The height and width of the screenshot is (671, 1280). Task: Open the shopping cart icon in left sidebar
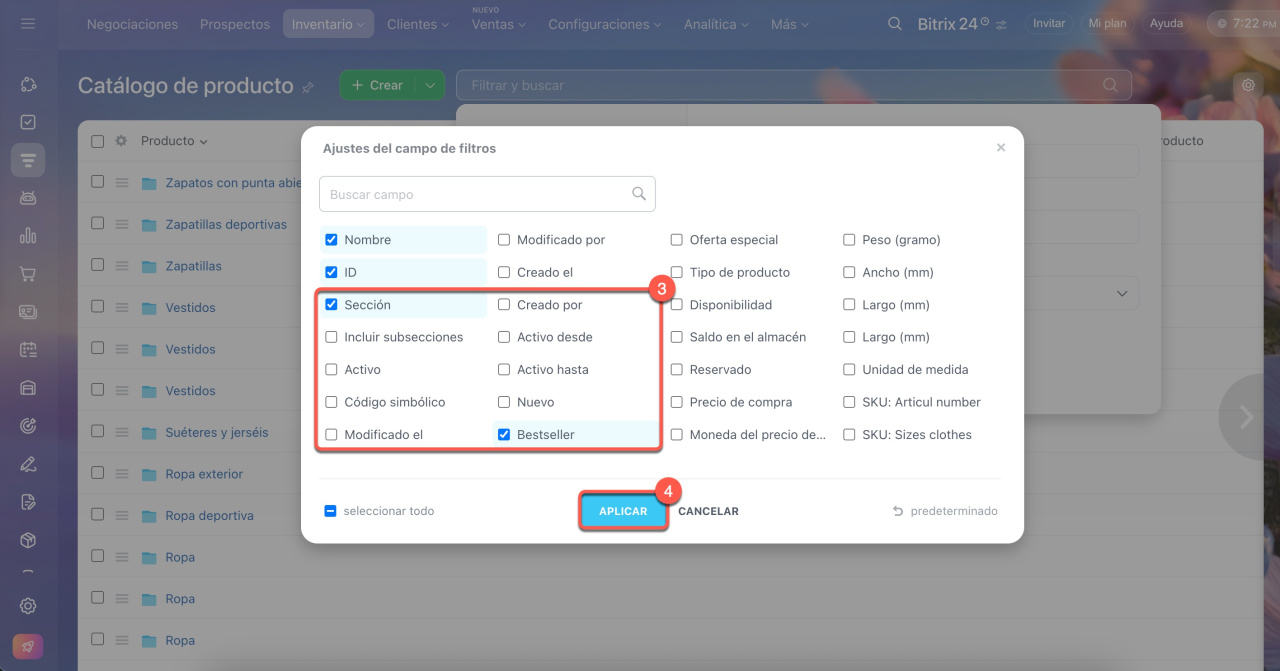point(28,274)
